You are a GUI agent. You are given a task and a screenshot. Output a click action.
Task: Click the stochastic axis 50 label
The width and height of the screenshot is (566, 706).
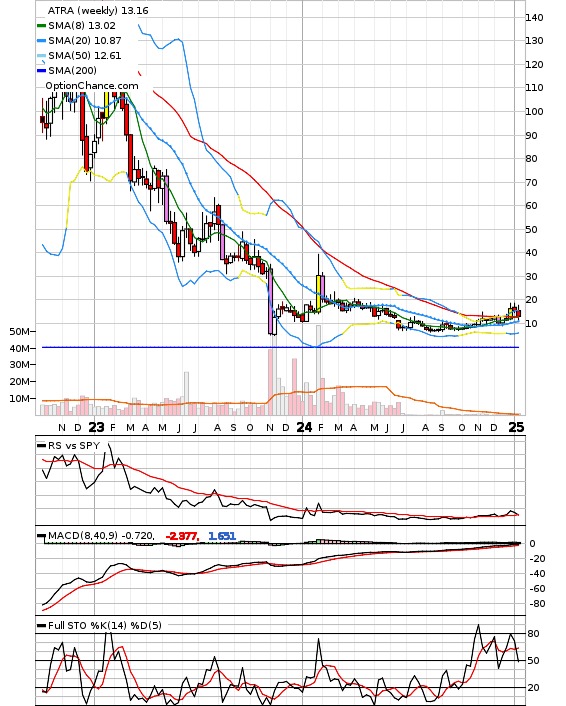[x=533, y=661]
